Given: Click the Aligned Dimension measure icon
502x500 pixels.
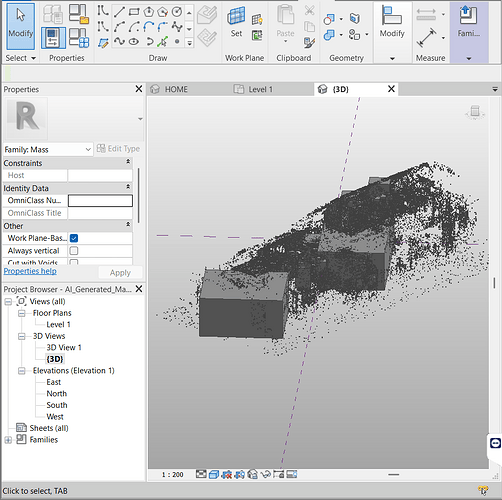Looking at the screenshot, I should coord(427,38).
